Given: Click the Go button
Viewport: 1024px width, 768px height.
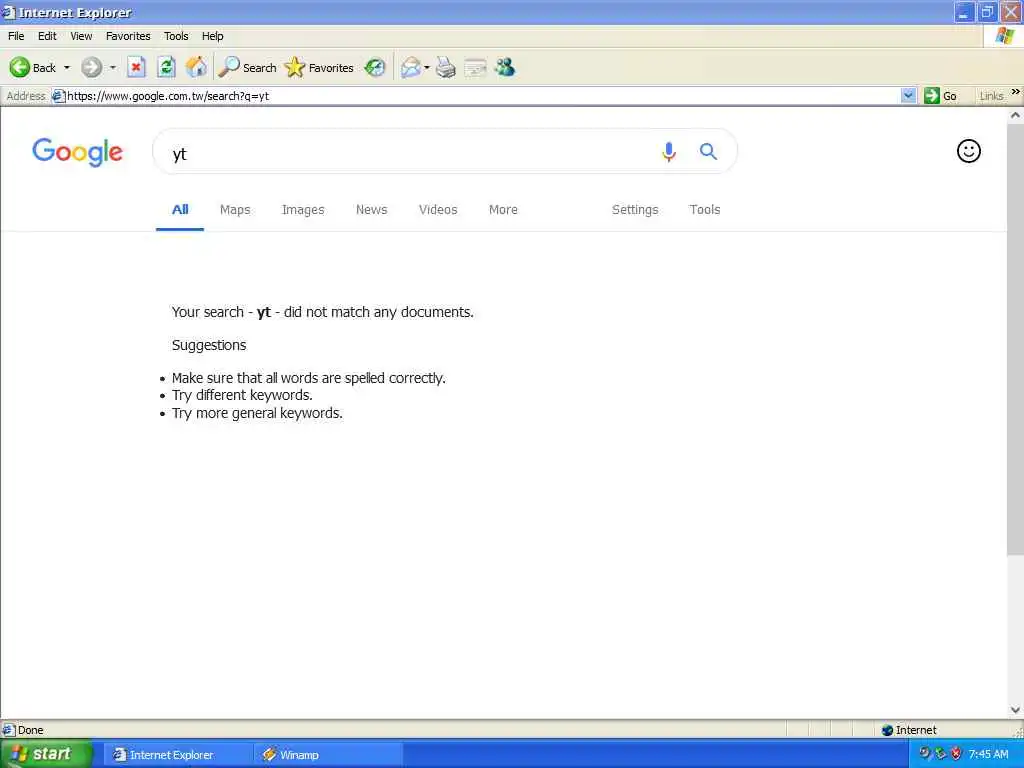Looking at the screenshot, I should coord(940,96).
